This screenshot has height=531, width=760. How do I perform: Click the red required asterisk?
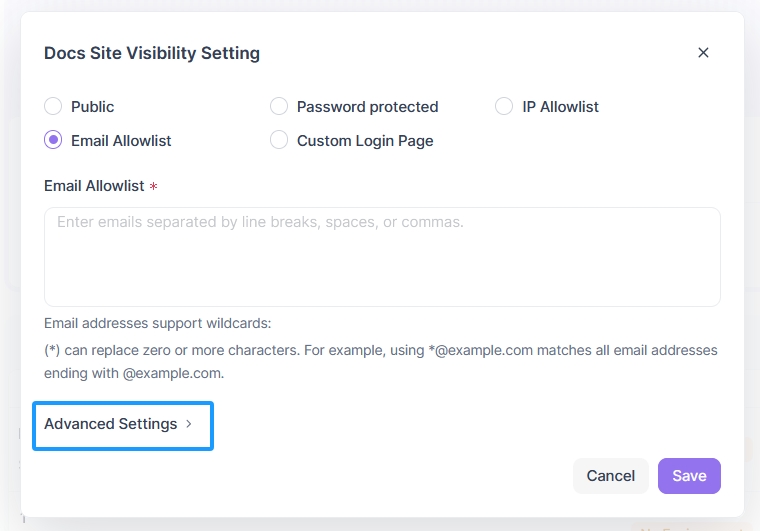pyautogui.click(x=154, y=186)
